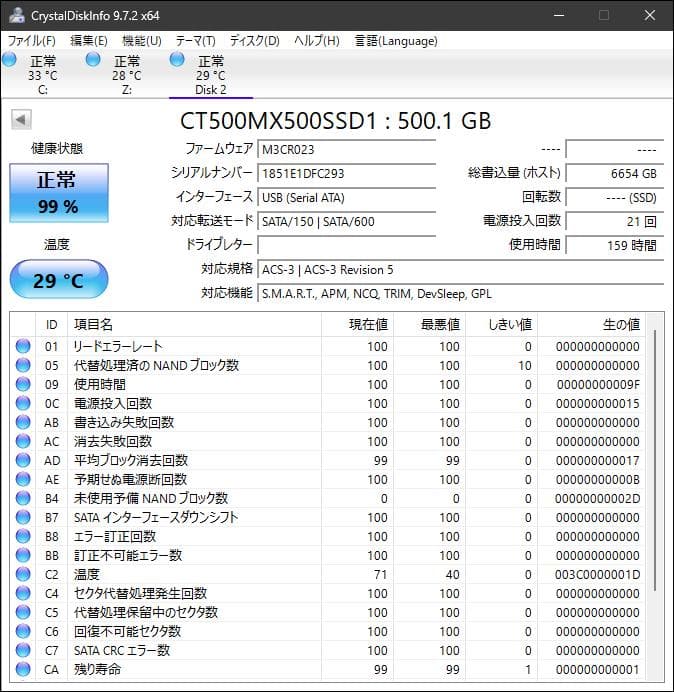Click the row name 回復不可能セクタ数

click(x=128, y=631)
